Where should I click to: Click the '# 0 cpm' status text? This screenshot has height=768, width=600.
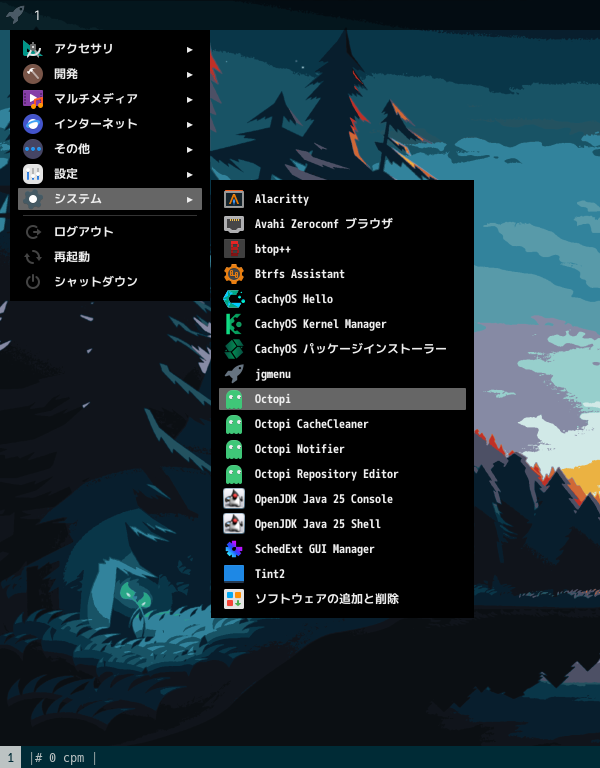point(59,758)
